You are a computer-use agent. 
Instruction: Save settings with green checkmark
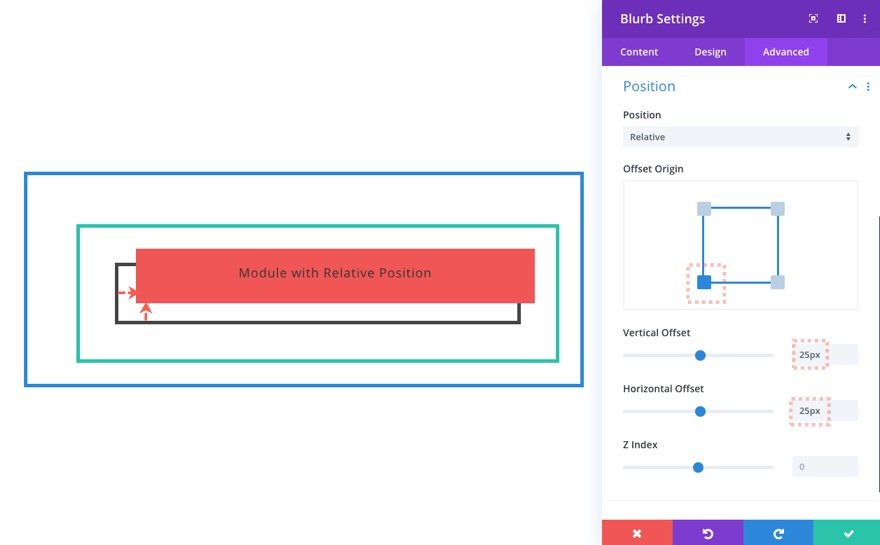pyautogui.click(x=847, y=533)
